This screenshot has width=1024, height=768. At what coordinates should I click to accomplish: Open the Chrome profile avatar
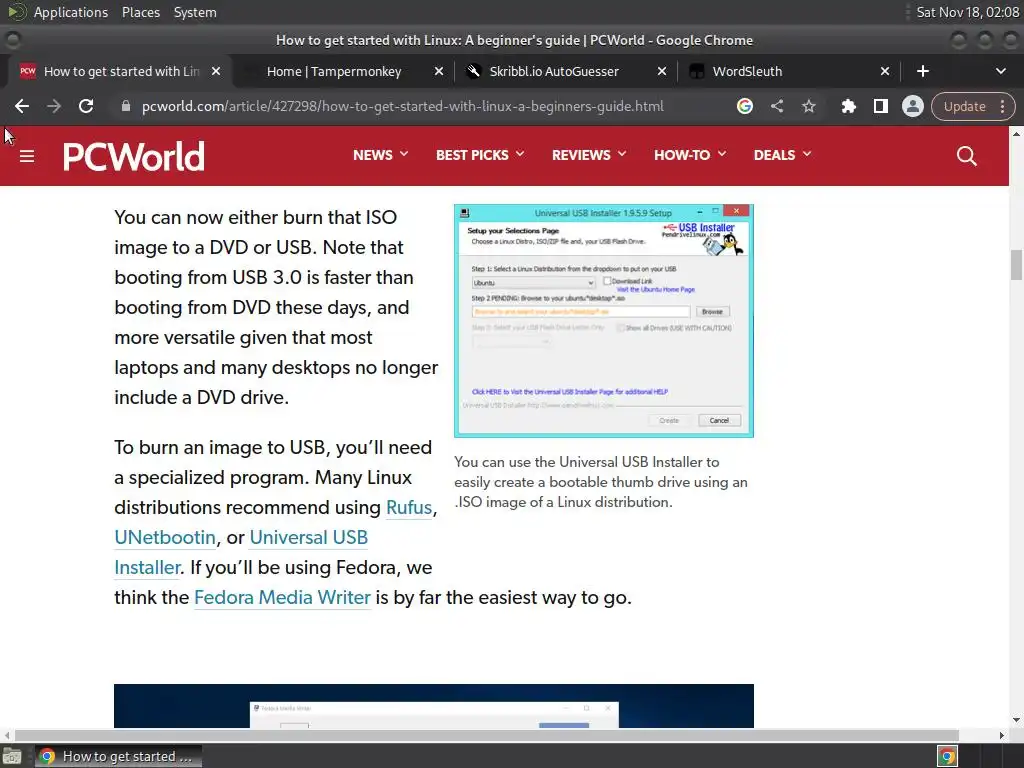(x=912, y=106)
